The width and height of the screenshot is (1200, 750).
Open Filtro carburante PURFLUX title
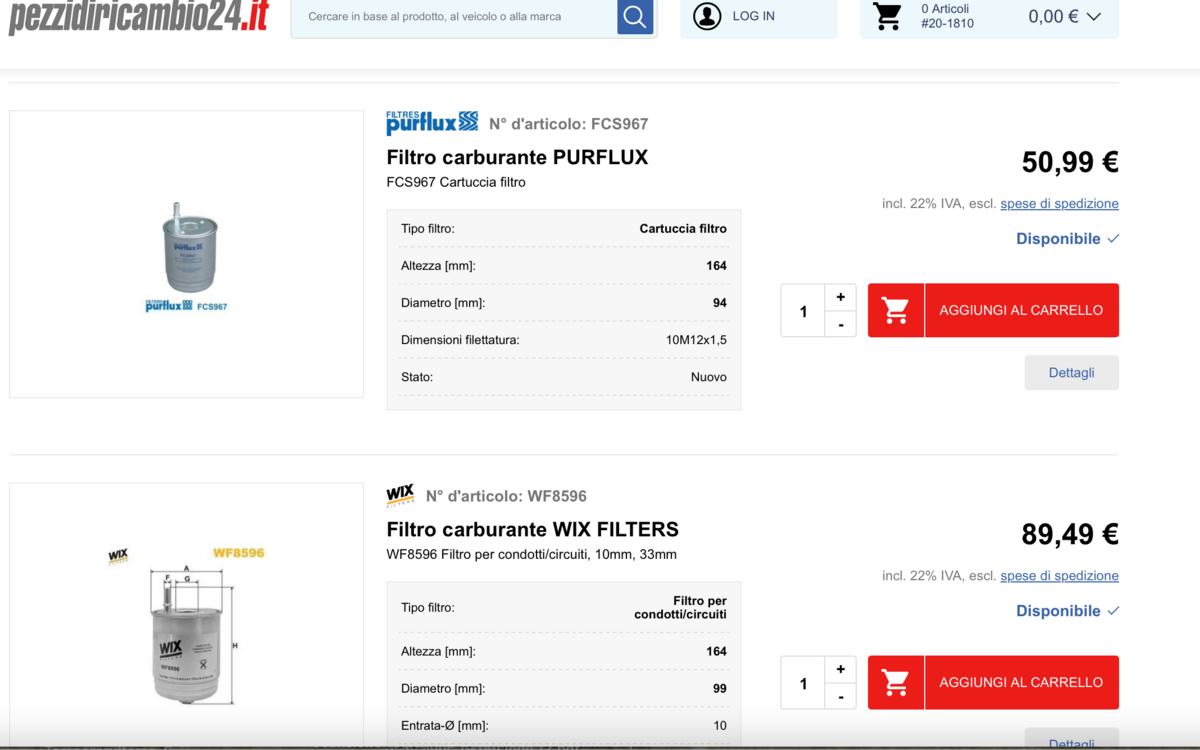click(517, 157)
